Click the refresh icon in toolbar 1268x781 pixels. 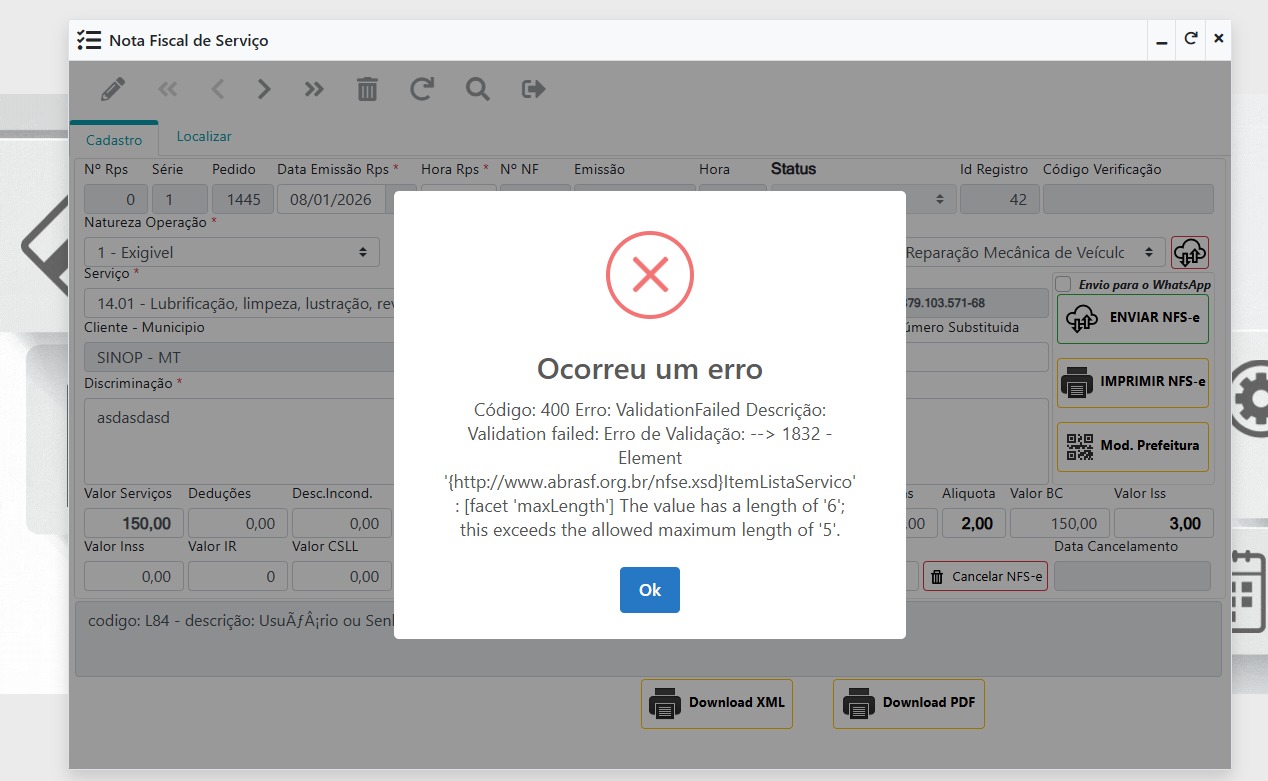click(422, 89)
